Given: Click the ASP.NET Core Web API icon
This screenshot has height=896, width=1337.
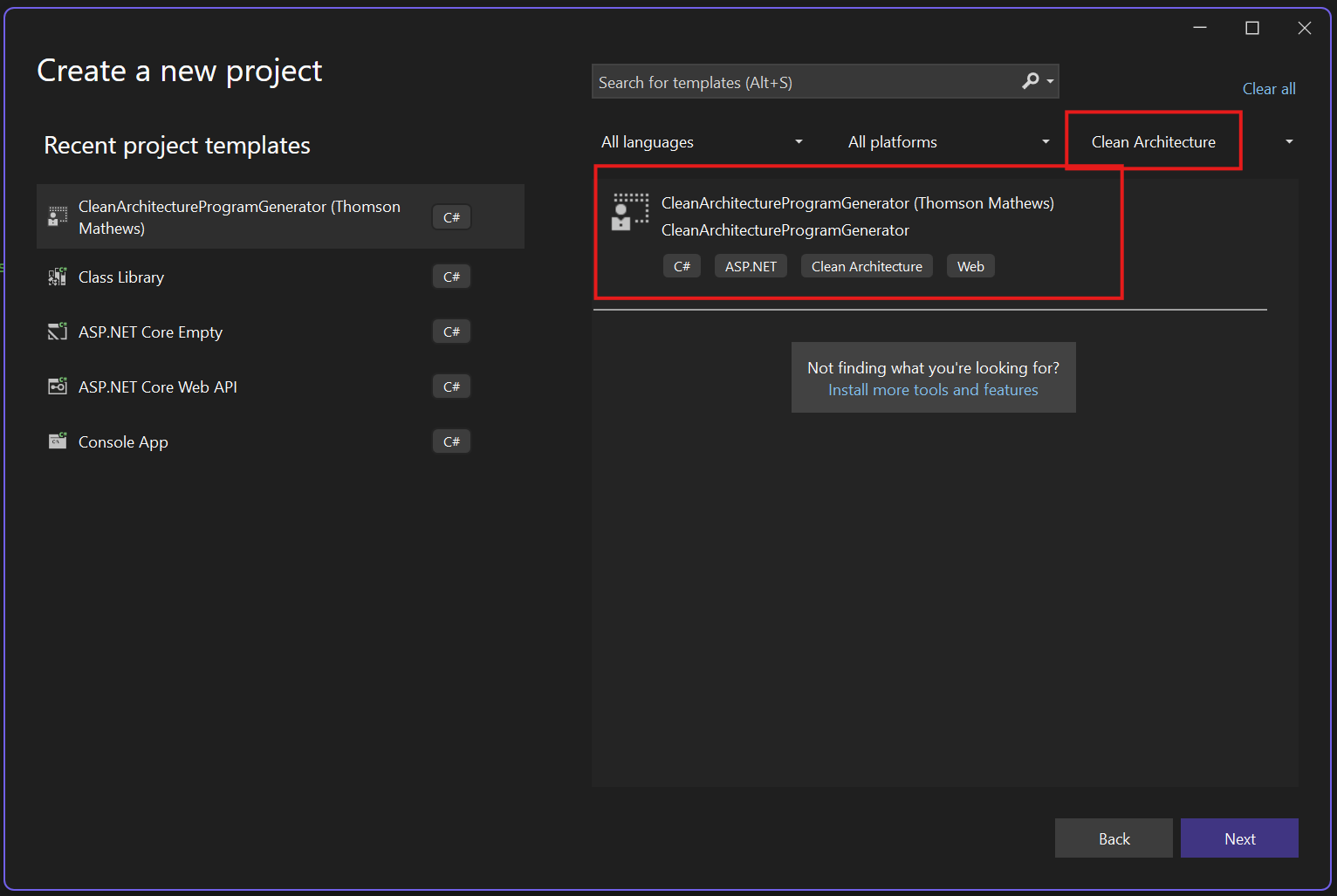Looking at the screenshot, I should pyautogui.click(x=58, y=386).
